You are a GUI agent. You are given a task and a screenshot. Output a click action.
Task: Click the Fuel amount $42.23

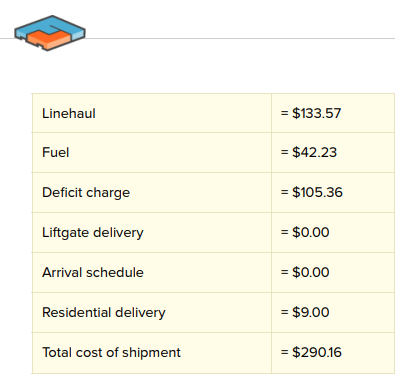click(315, 153)
